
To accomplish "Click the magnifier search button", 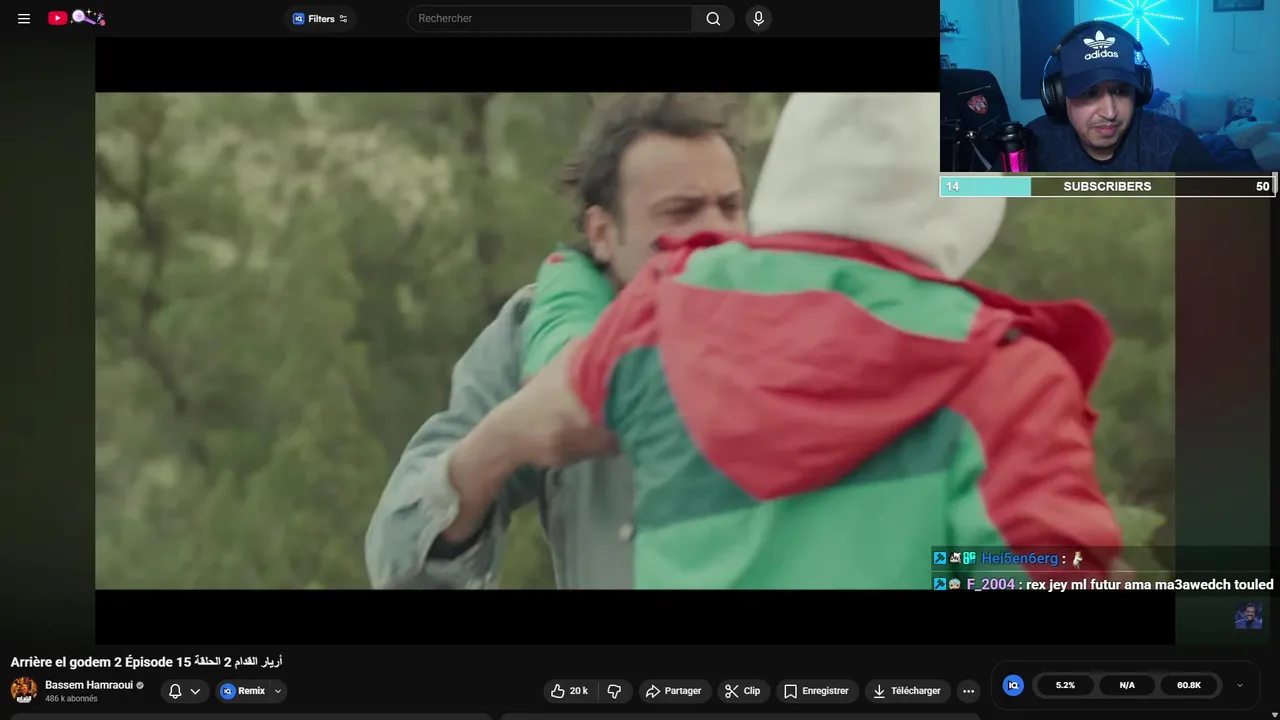I will point(713,18).
